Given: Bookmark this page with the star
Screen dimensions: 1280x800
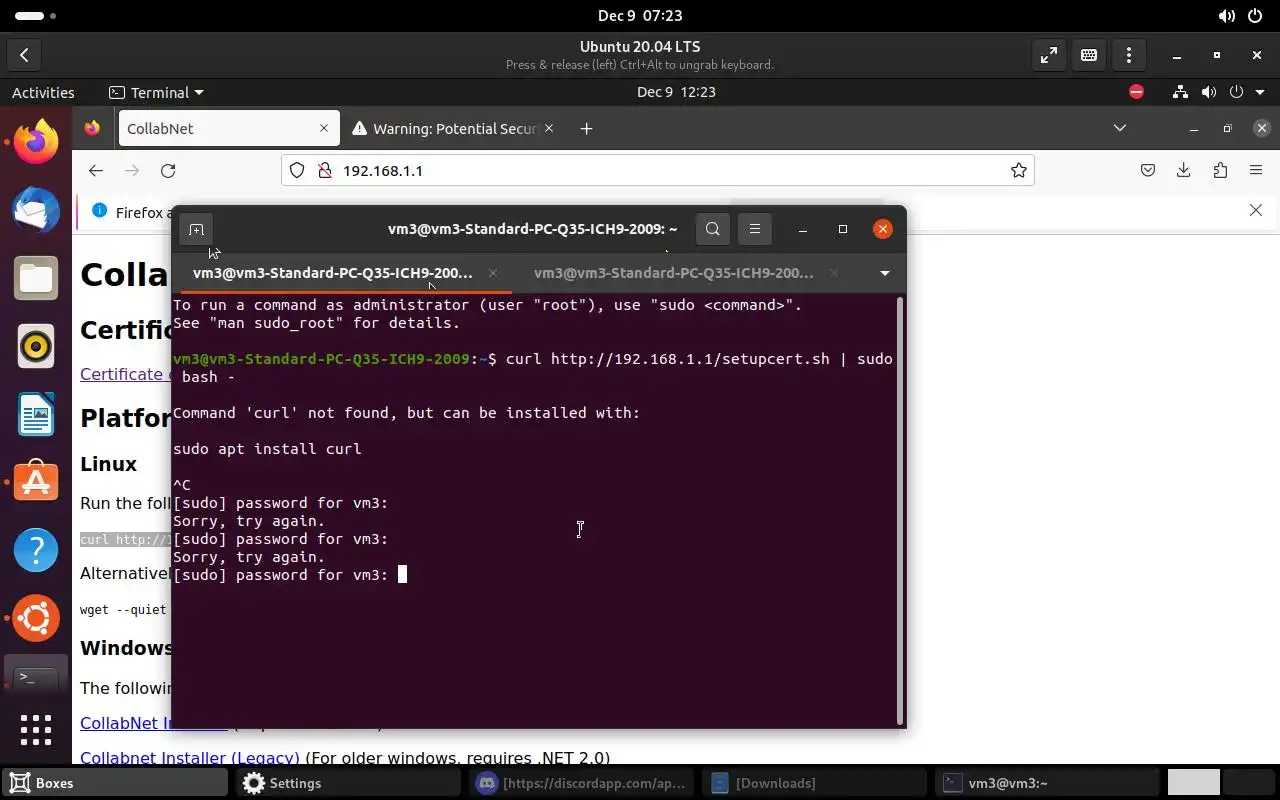Looking at the screenshot, I should pyautogui.click(x=1018, y=171).
